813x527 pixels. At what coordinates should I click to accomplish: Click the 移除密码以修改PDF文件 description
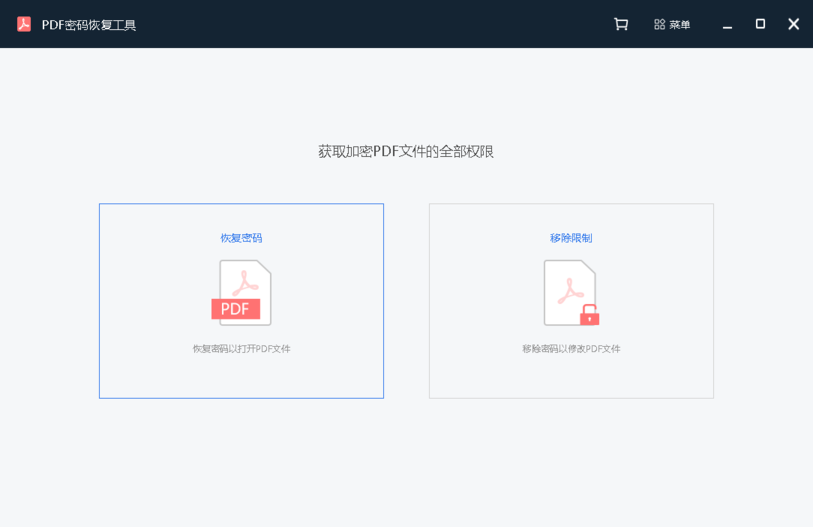click(x=571, y=349)
